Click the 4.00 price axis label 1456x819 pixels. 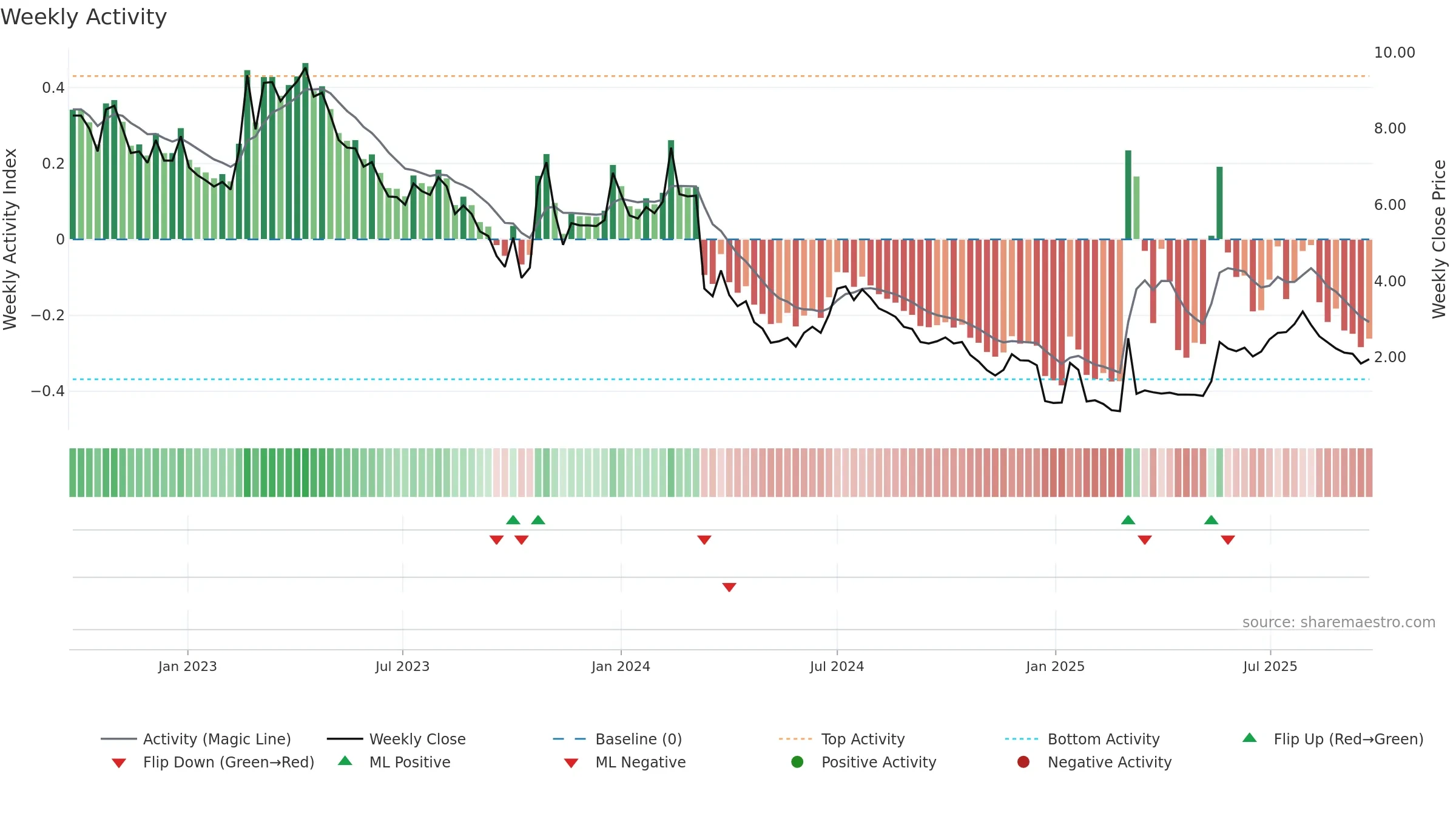(1389, 281)
